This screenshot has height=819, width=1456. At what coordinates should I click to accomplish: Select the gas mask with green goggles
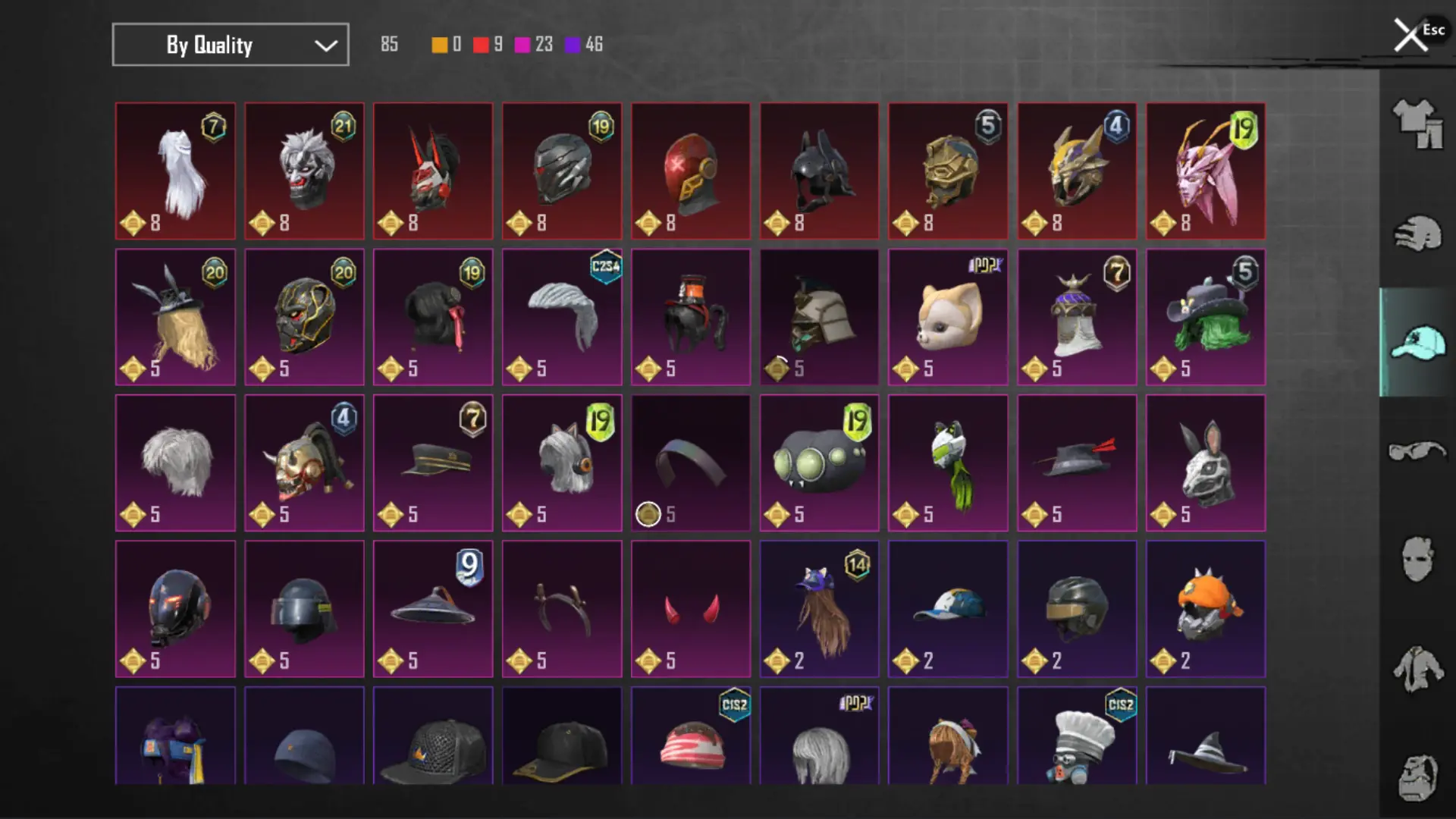pos(819,463)
